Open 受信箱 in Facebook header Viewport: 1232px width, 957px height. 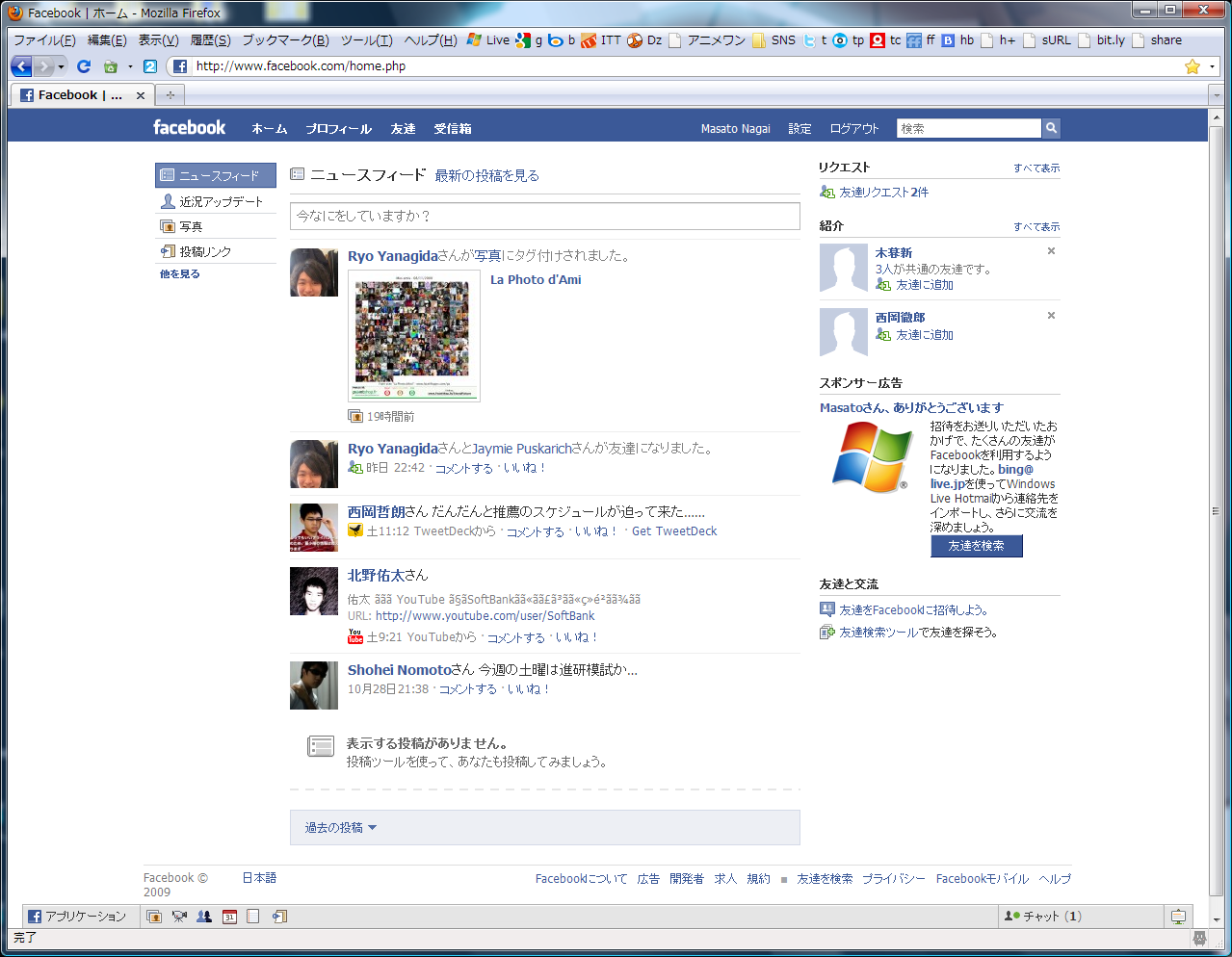click(x=453, y=128)
